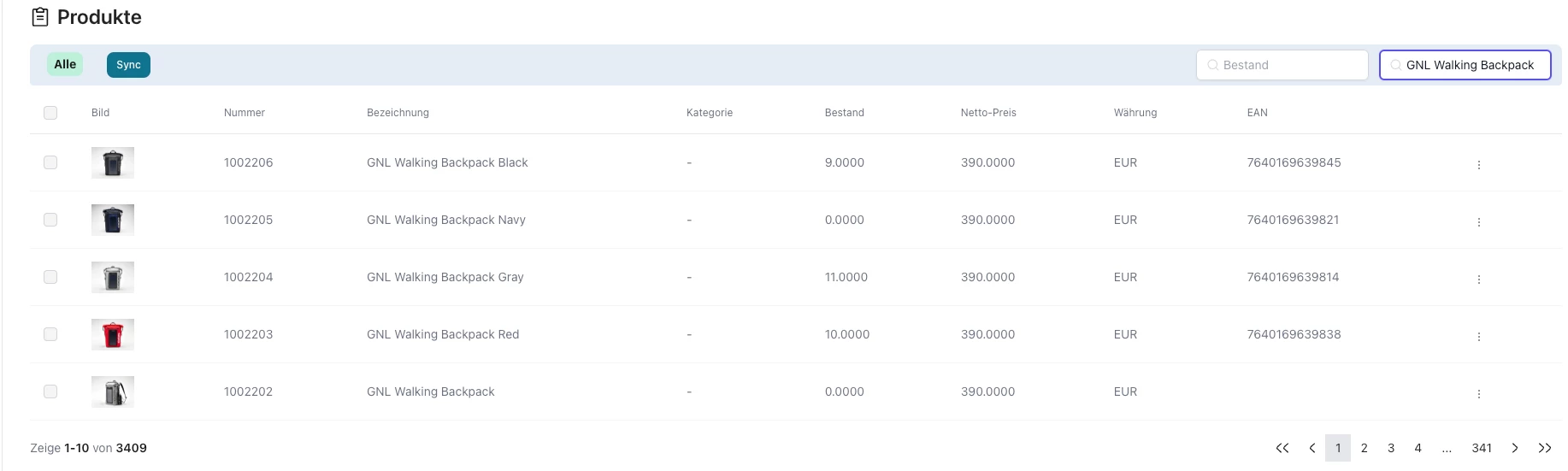The image size is (1568, 471).
Task: Click the Sync button
Action: point(128,65)
